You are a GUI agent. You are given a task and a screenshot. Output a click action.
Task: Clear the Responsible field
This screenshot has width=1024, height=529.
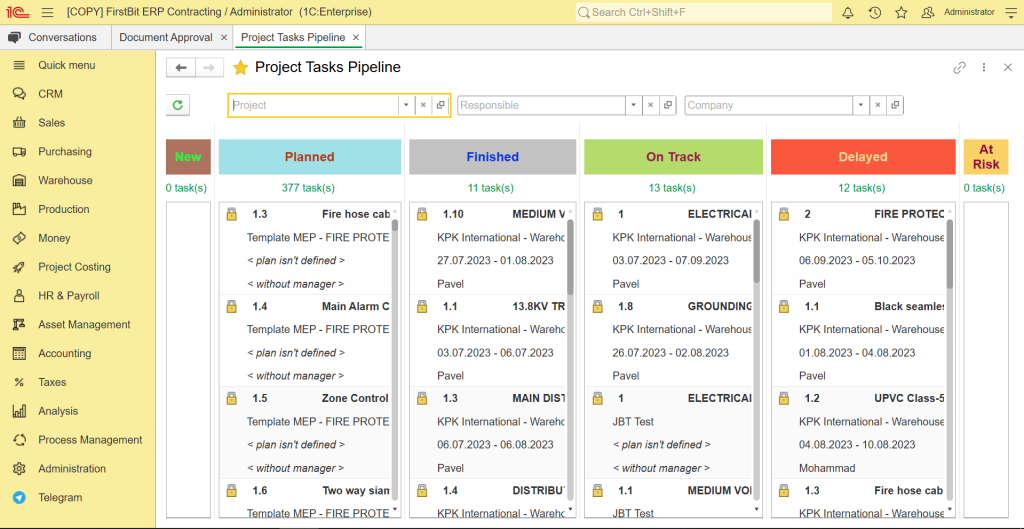coord(650,105)
